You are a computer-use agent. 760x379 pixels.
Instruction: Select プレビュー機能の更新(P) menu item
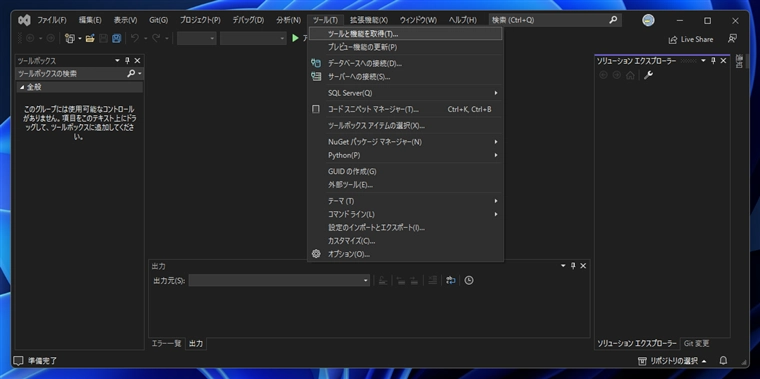pos(406,47)
